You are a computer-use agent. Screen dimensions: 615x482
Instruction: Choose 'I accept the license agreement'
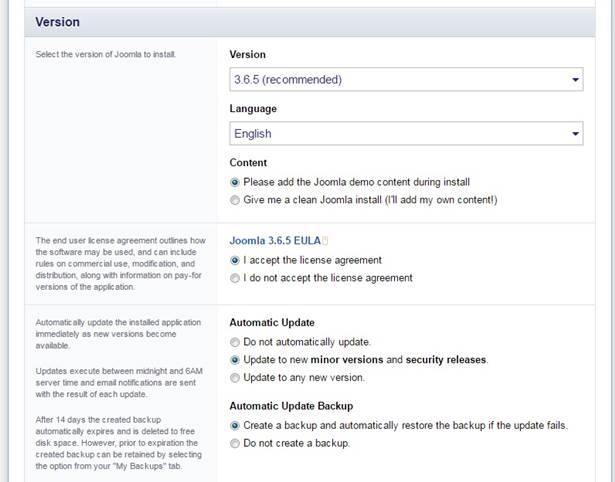point(235,260)
